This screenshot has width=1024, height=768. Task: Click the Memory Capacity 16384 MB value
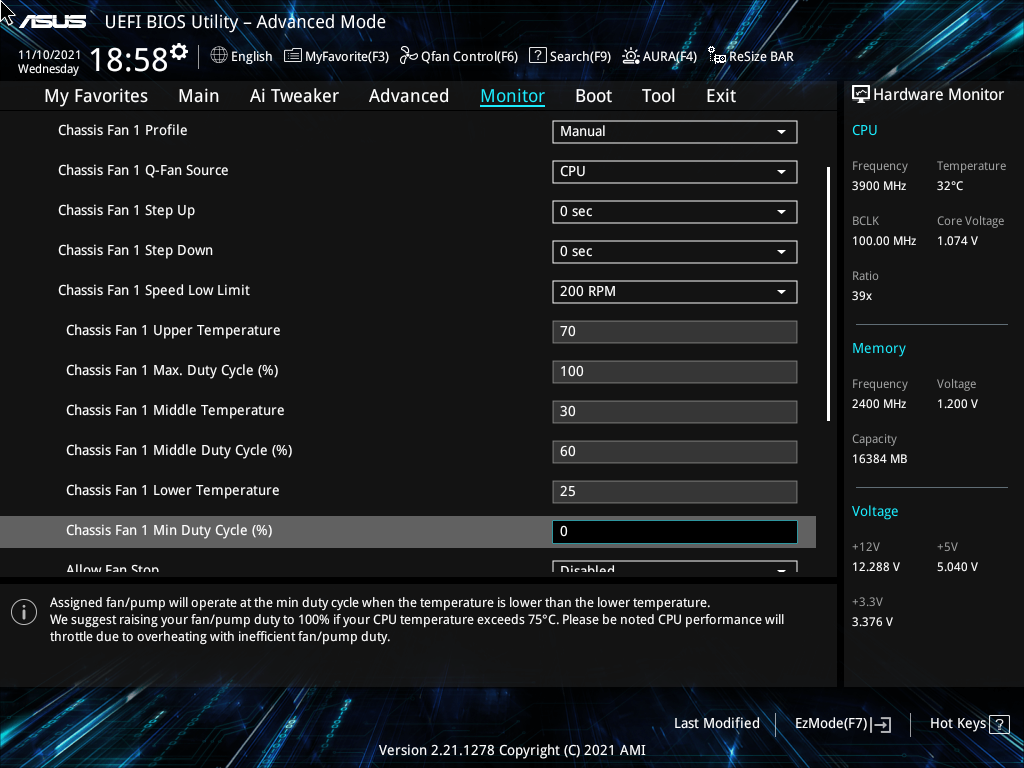880,459
